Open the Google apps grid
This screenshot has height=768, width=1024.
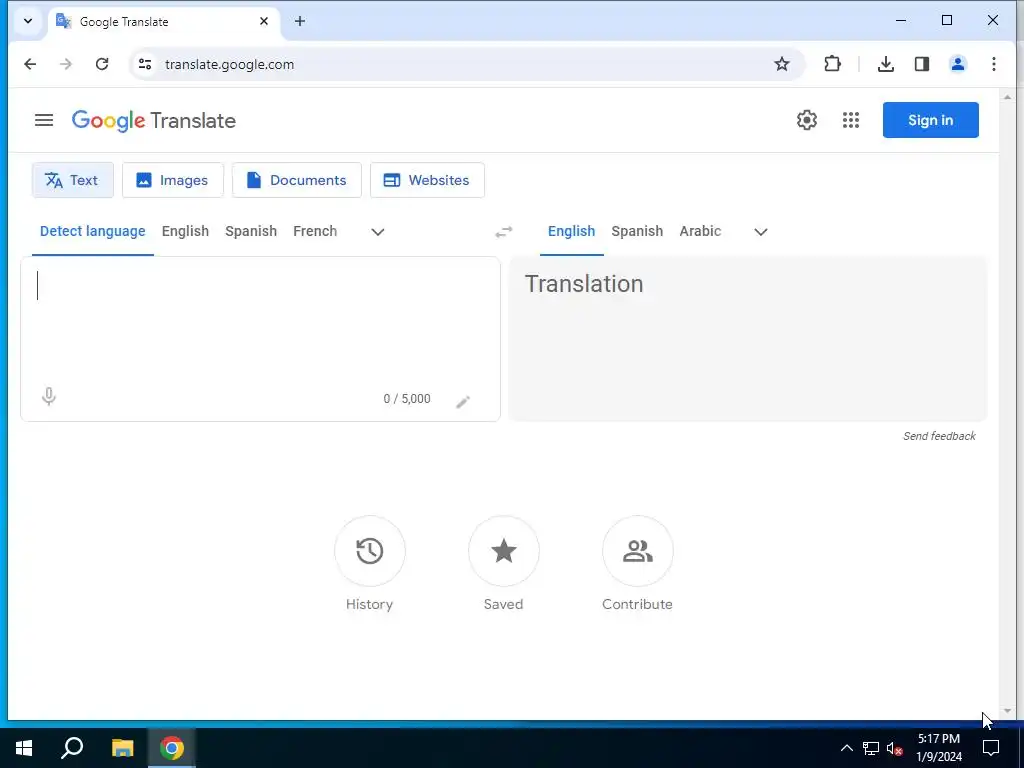[850, 120]
